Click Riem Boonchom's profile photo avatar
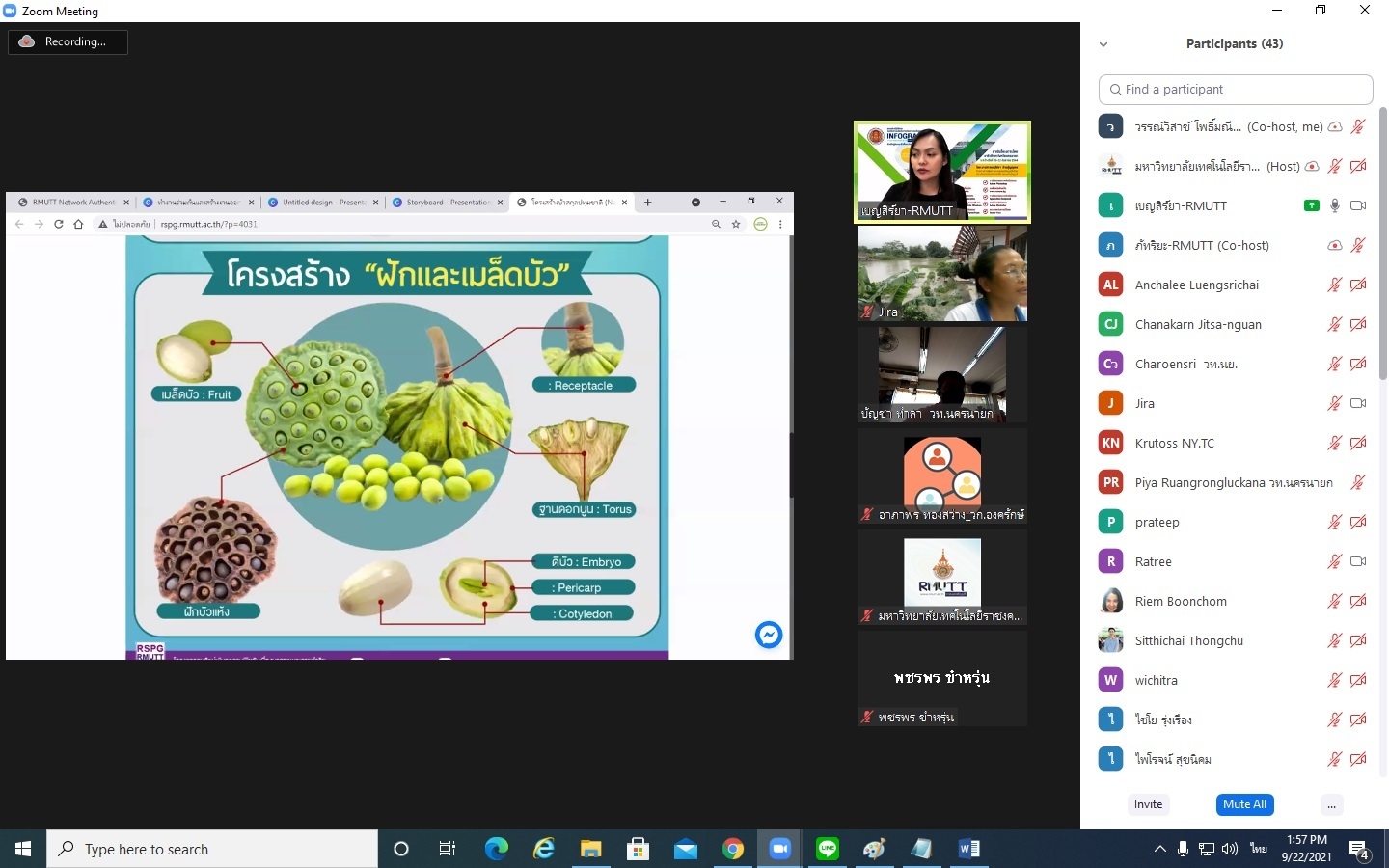This screenshot has width=1389, height=868. pyautogui.click(x=1111, y=601)
